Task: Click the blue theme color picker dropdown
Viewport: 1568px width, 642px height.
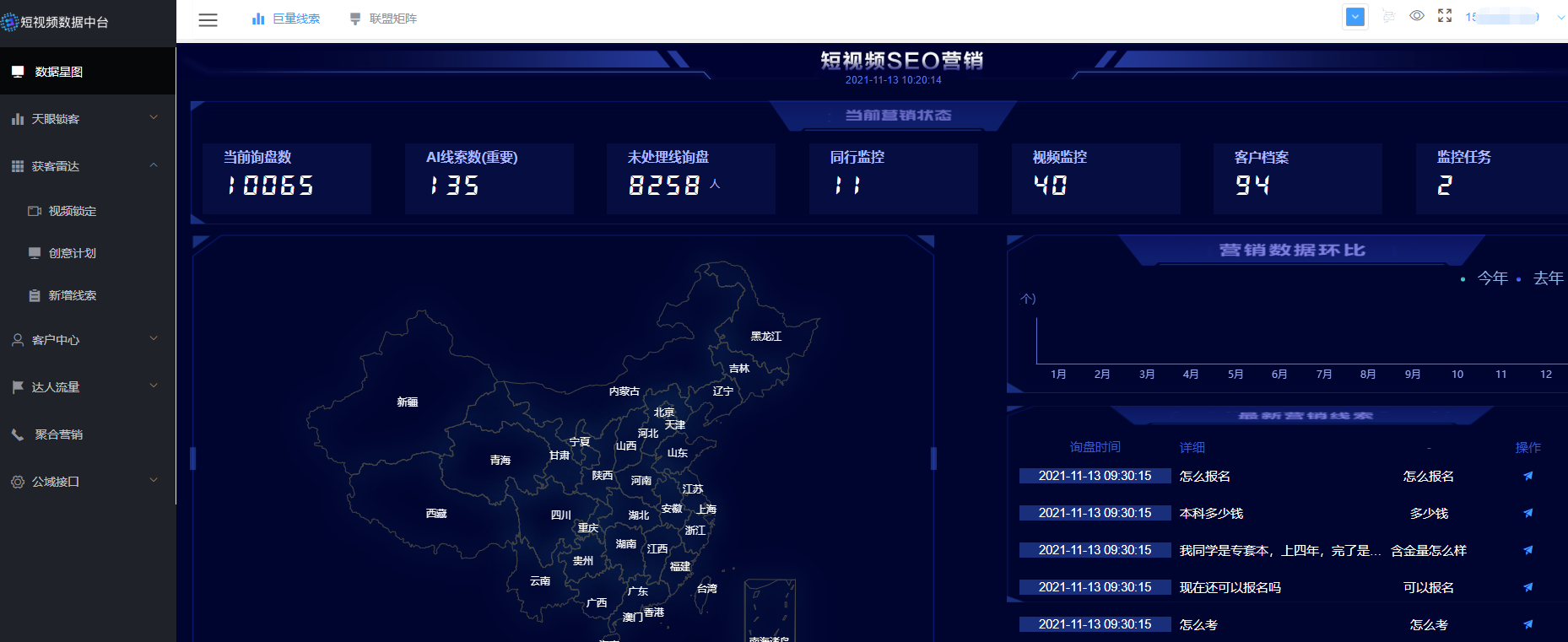Action: tap(1355, 17)
